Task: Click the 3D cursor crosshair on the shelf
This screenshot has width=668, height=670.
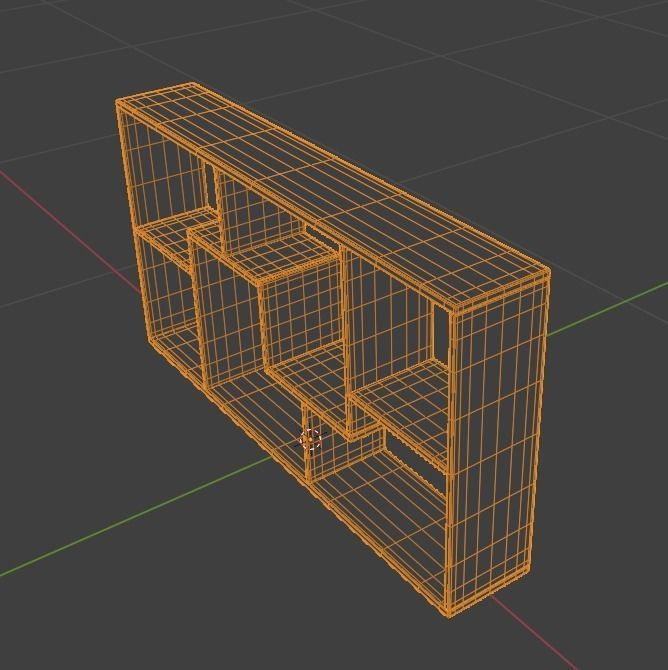Action: (x=310, y=439)
